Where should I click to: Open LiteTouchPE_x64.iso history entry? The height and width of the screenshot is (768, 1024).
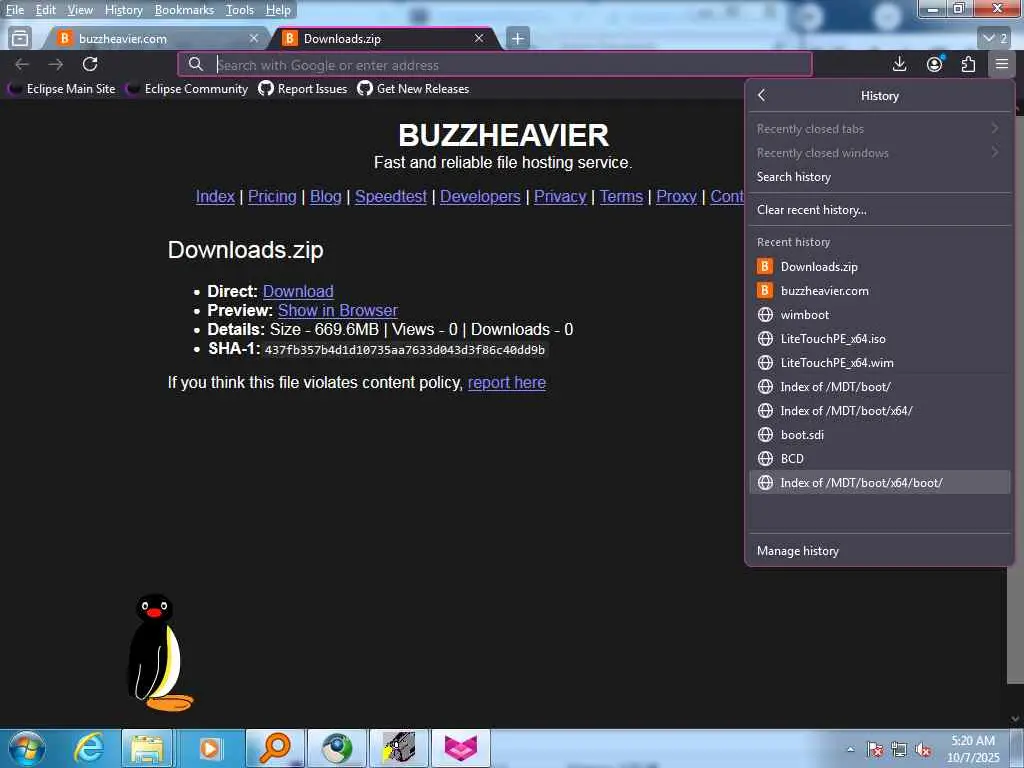click(x=879, y=339)
